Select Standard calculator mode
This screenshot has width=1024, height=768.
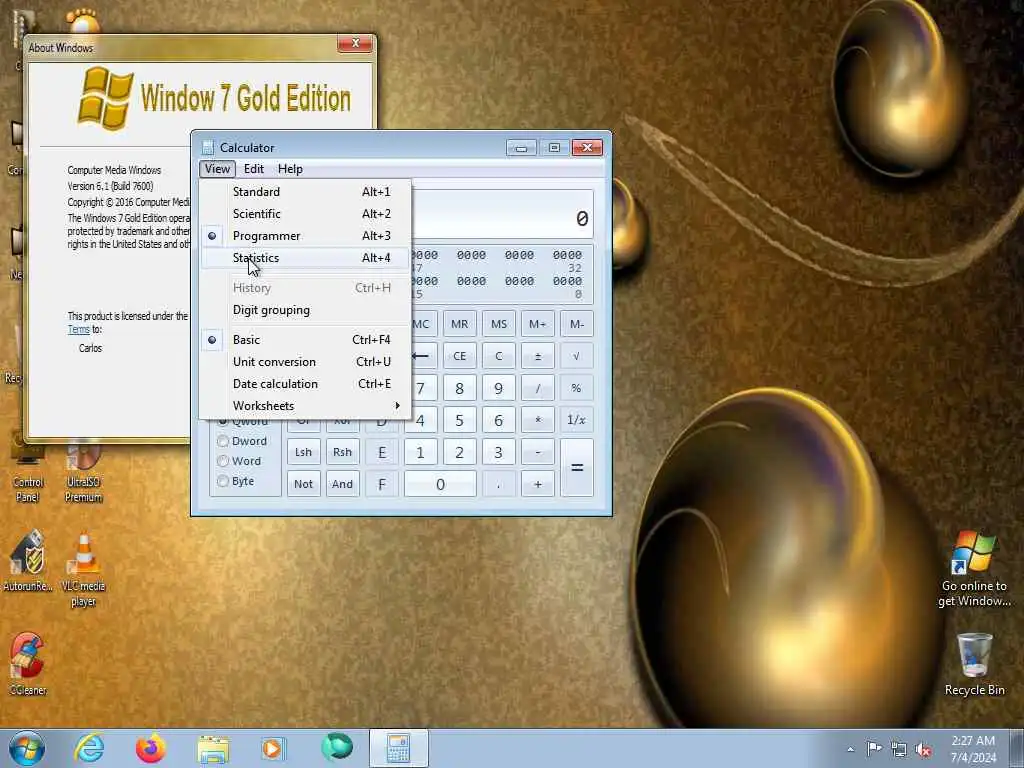305,191
